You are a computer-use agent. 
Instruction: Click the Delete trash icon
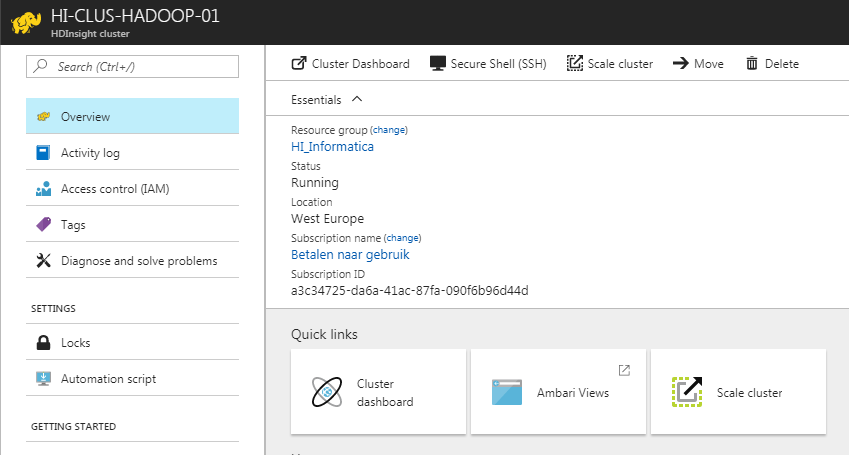click(x=752, y=64)
